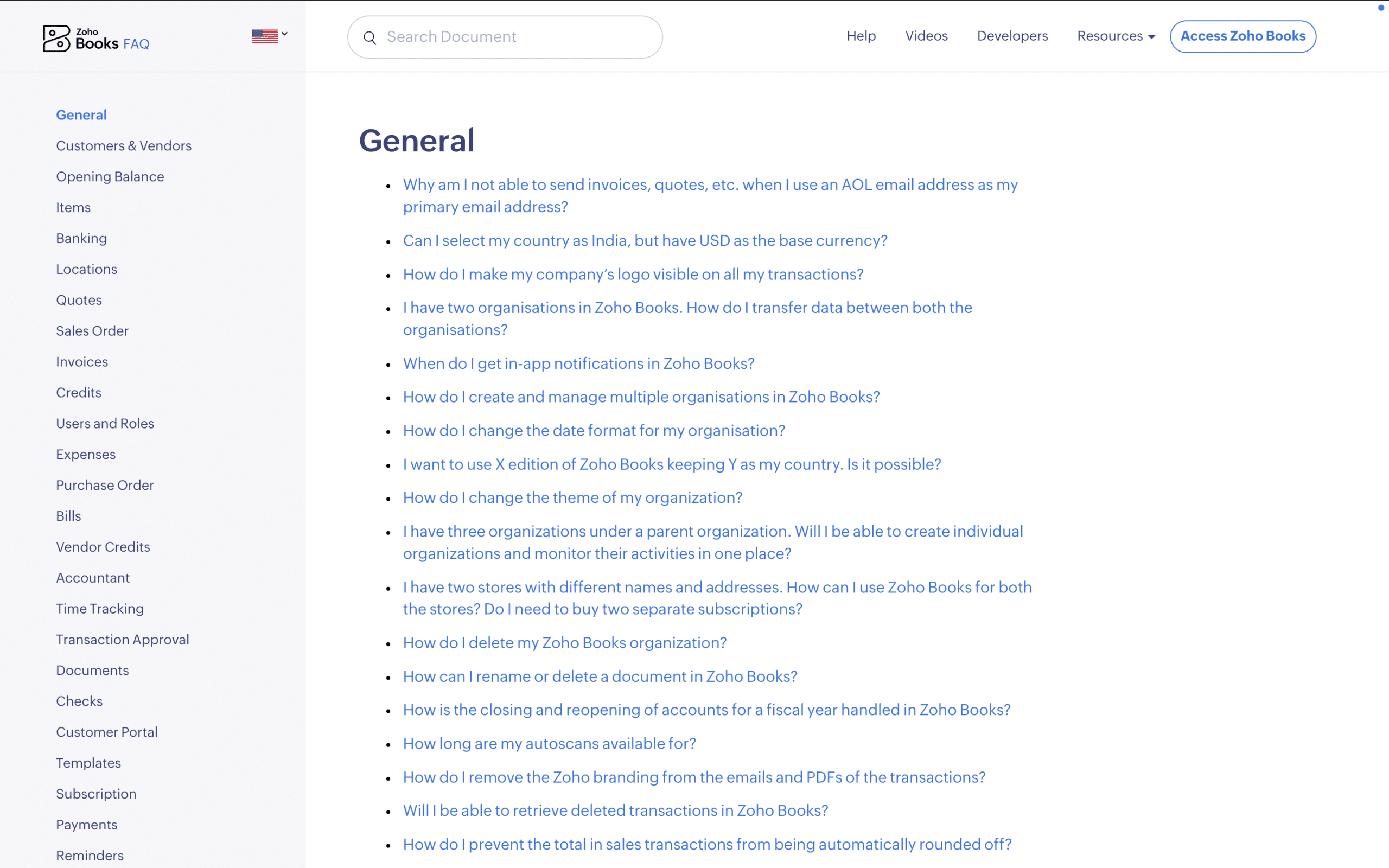The width and height of the screenshot is (1389, 868).
Task: Open question about deleting Zoho Books organization
Action: (x=564, y=642)
